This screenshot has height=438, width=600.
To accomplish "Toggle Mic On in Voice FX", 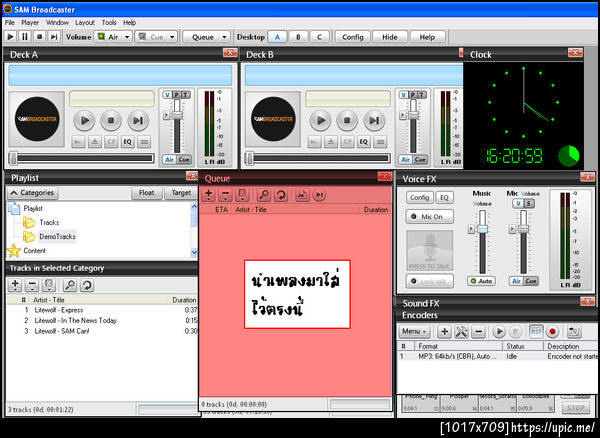I will pos(430,217).
